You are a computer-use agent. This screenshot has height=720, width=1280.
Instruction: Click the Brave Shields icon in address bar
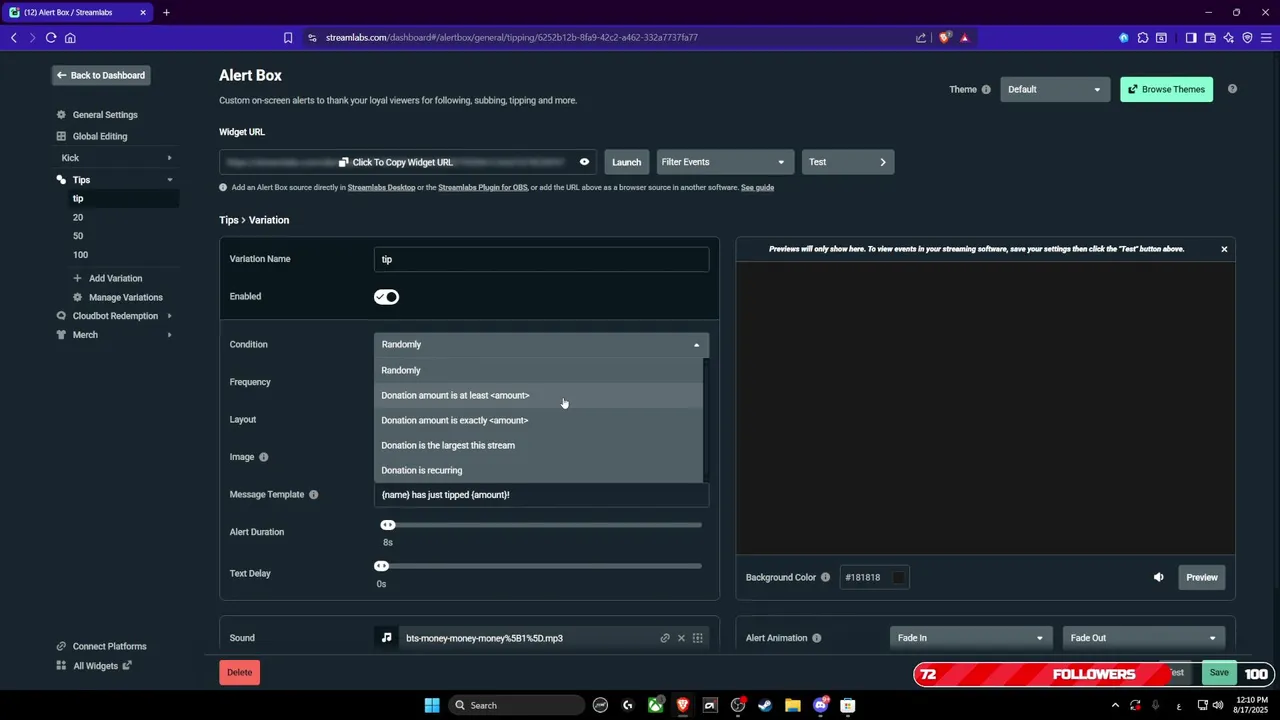(x=945, y=38)
